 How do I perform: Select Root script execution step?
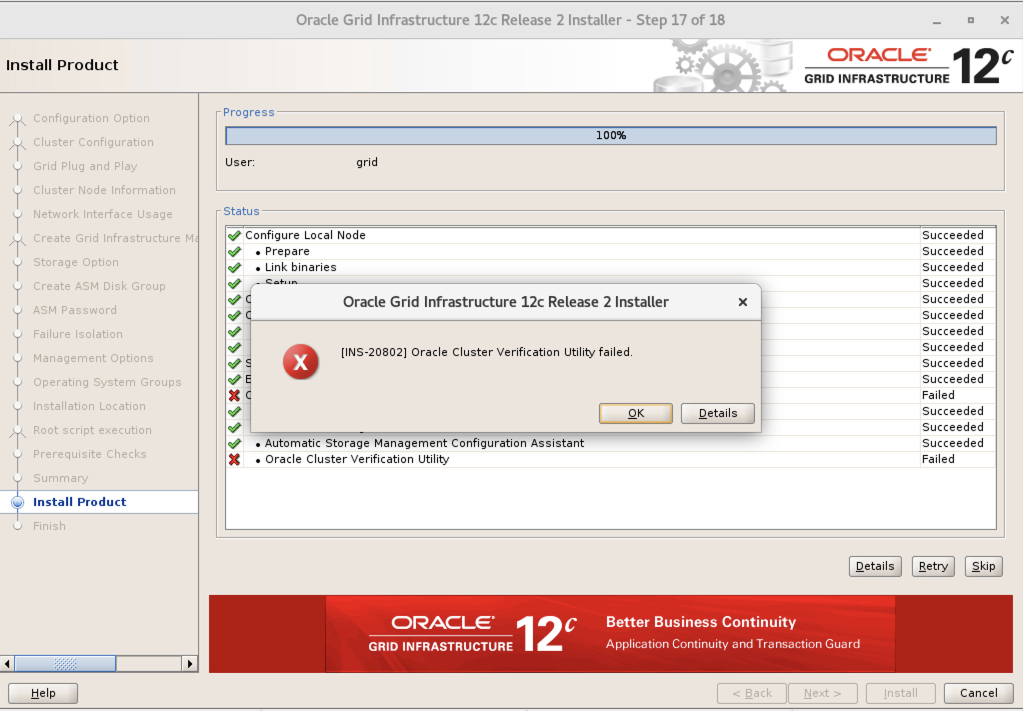pyautogui.click(x=92, y=431)
